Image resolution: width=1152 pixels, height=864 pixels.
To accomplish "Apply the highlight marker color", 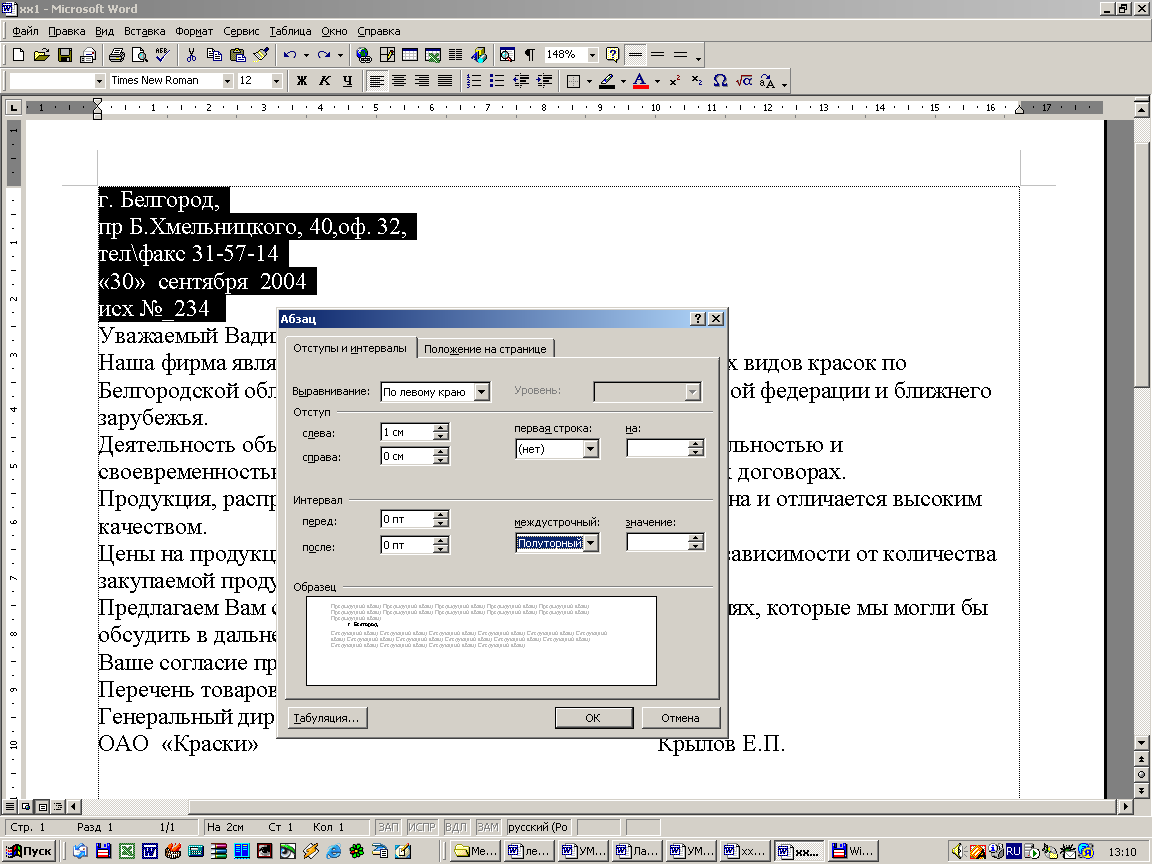I will pos(607,81).
